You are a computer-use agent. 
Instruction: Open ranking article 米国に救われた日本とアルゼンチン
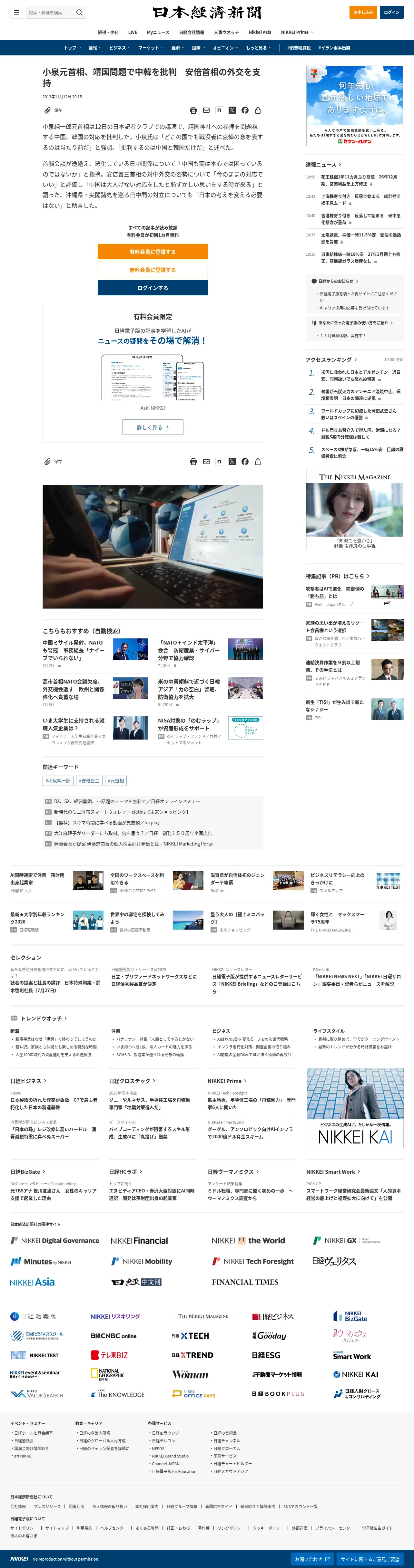click(x=361, y=376)
